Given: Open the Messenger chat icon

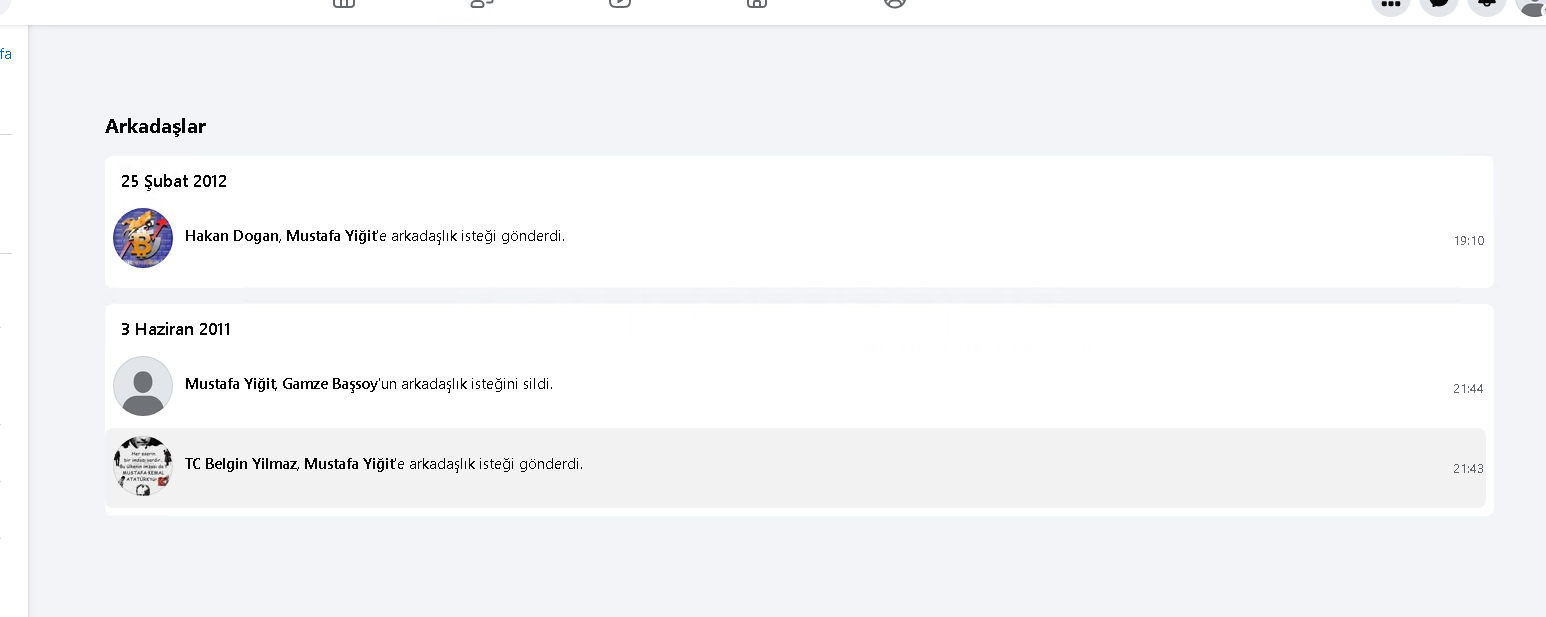Looking at the screenshot, I should [1438, 4].
